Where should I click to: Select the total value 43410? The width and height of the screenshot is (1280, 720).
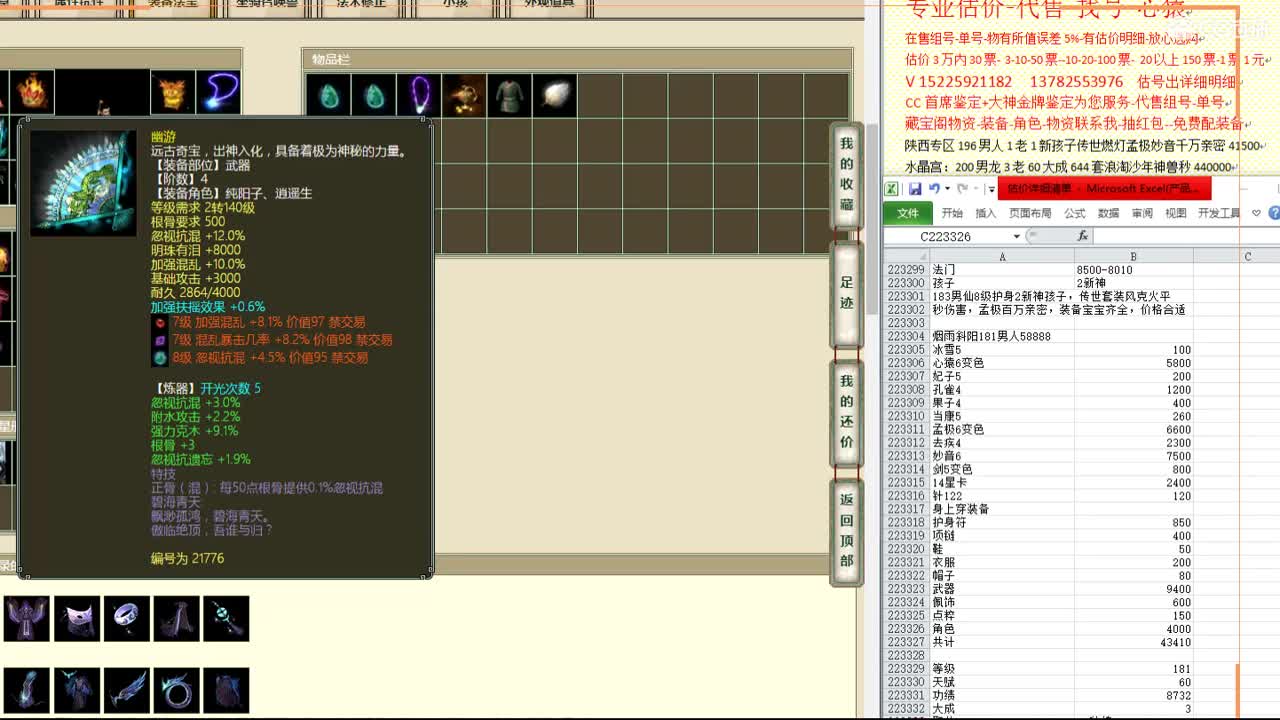[1133, 642]
